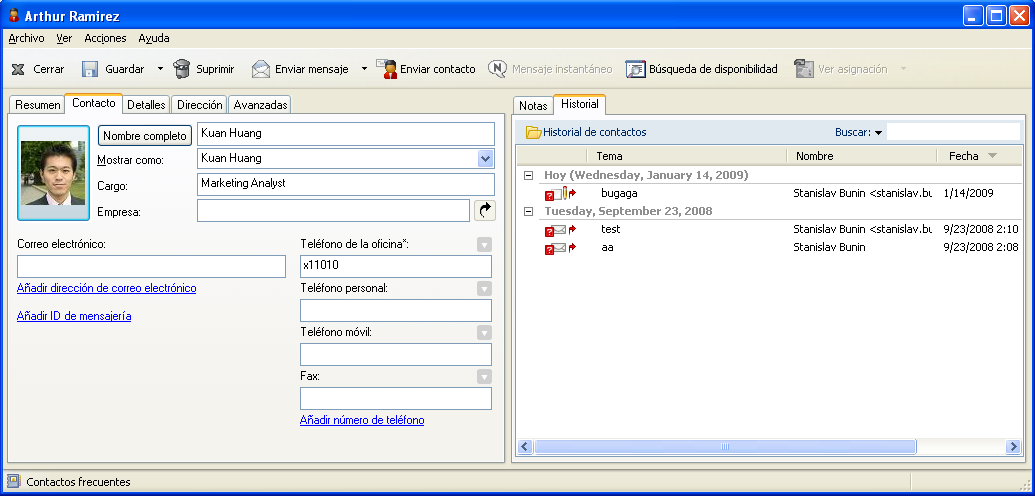Click the Arthur Ramirez title bar icon
The image size is (1035, 496).
point(13,15)
